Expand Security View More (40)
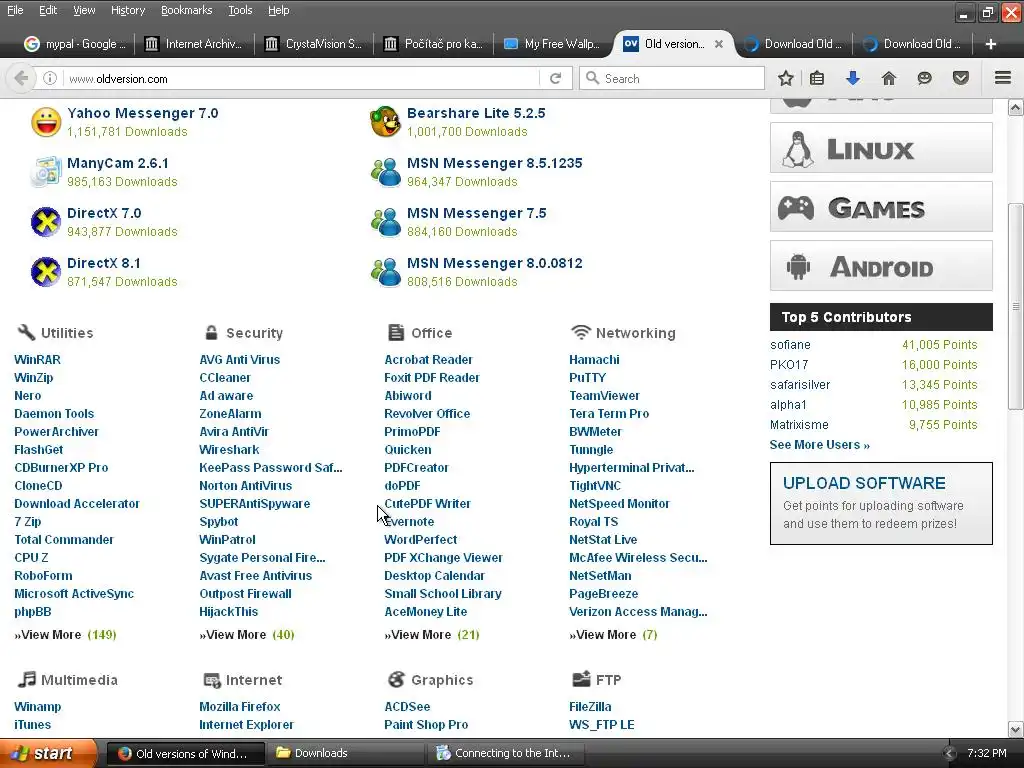1024x768 pixels. 247,635
